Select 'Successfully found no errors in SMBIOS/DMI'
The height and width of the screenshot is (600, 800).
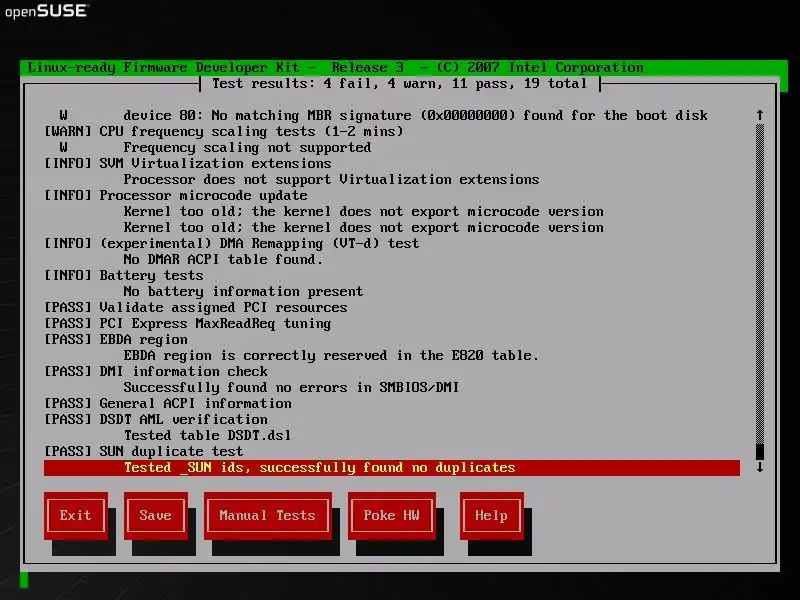(x=291, y=388)
